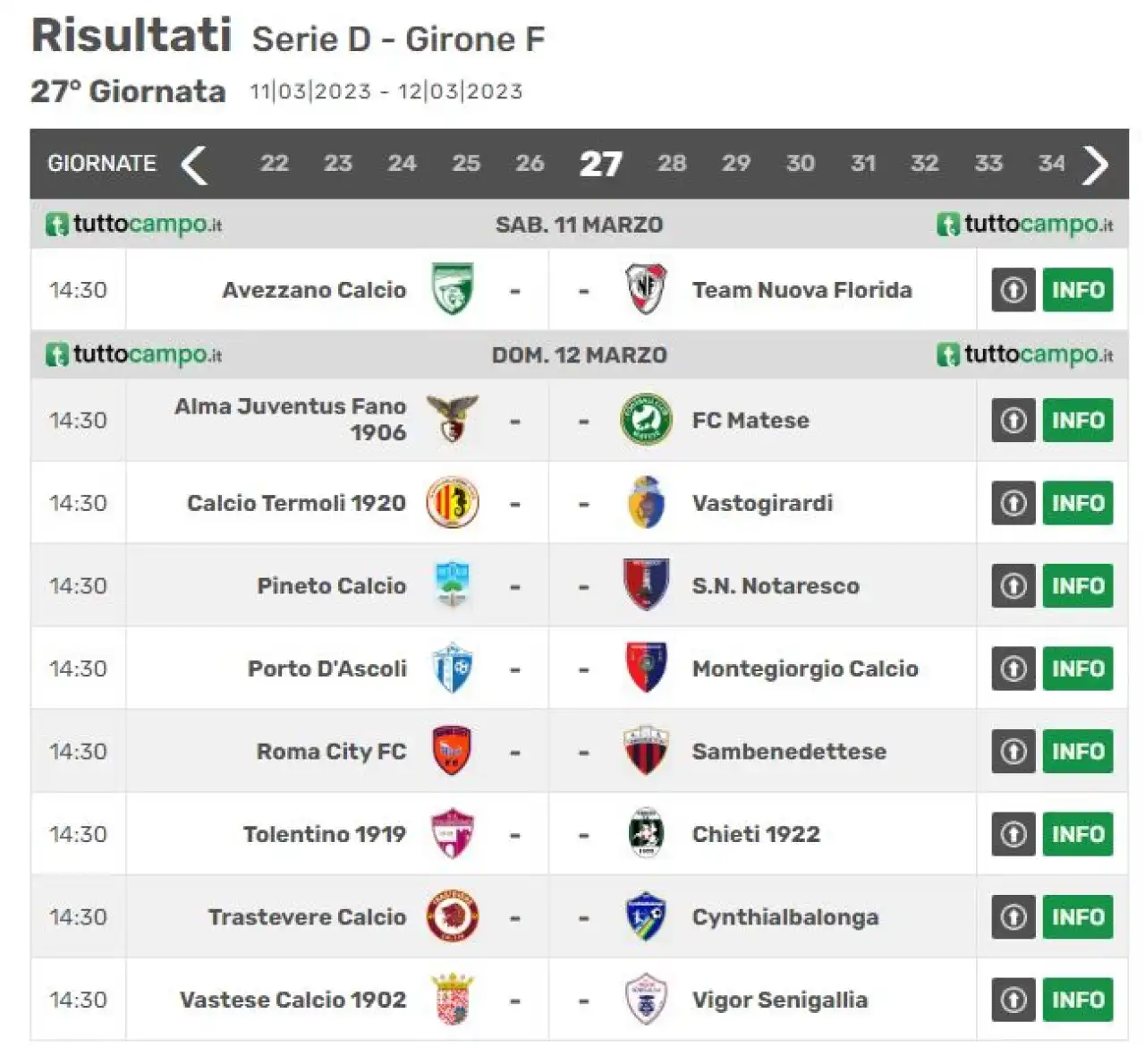Screen dimensions: 1145x1064
Task: Select the Calcio Termoli 1920 crest
Action: 453,503
